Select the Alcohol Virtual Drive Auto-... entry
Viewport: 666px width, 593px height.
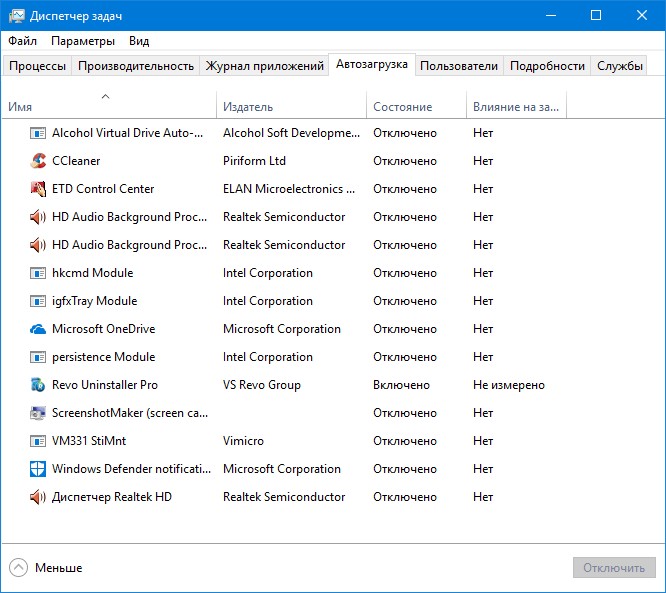(x=127, y=133)
